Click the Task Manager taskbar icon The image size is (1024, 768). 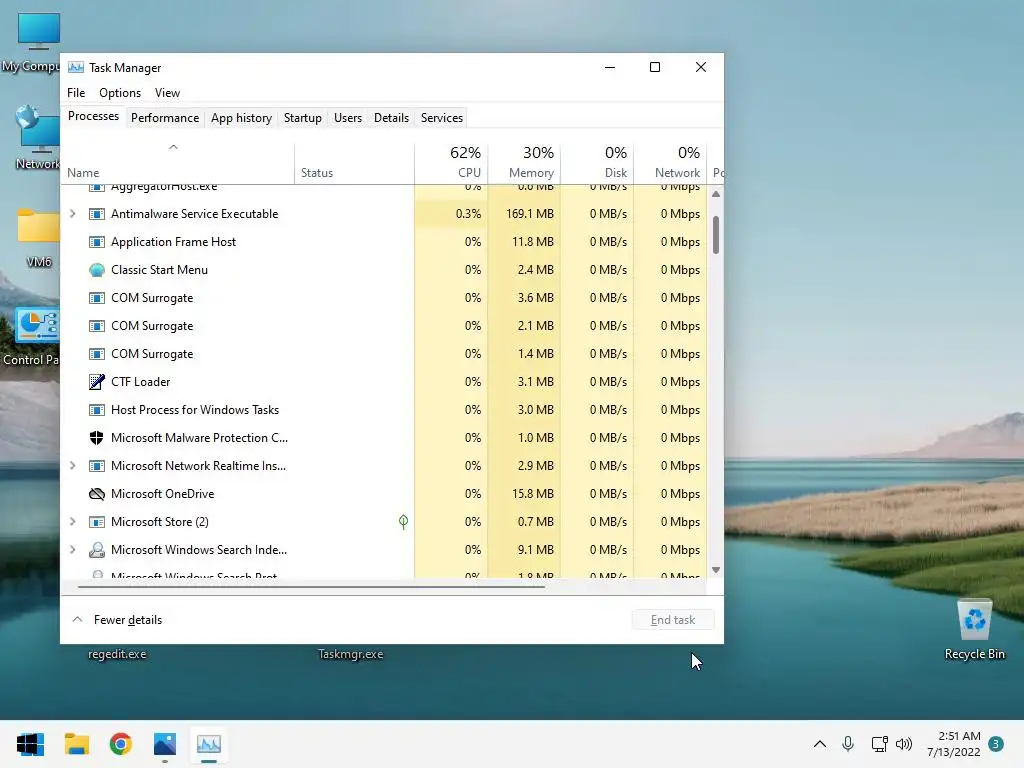pyautogui.click(x=209, y=744)
